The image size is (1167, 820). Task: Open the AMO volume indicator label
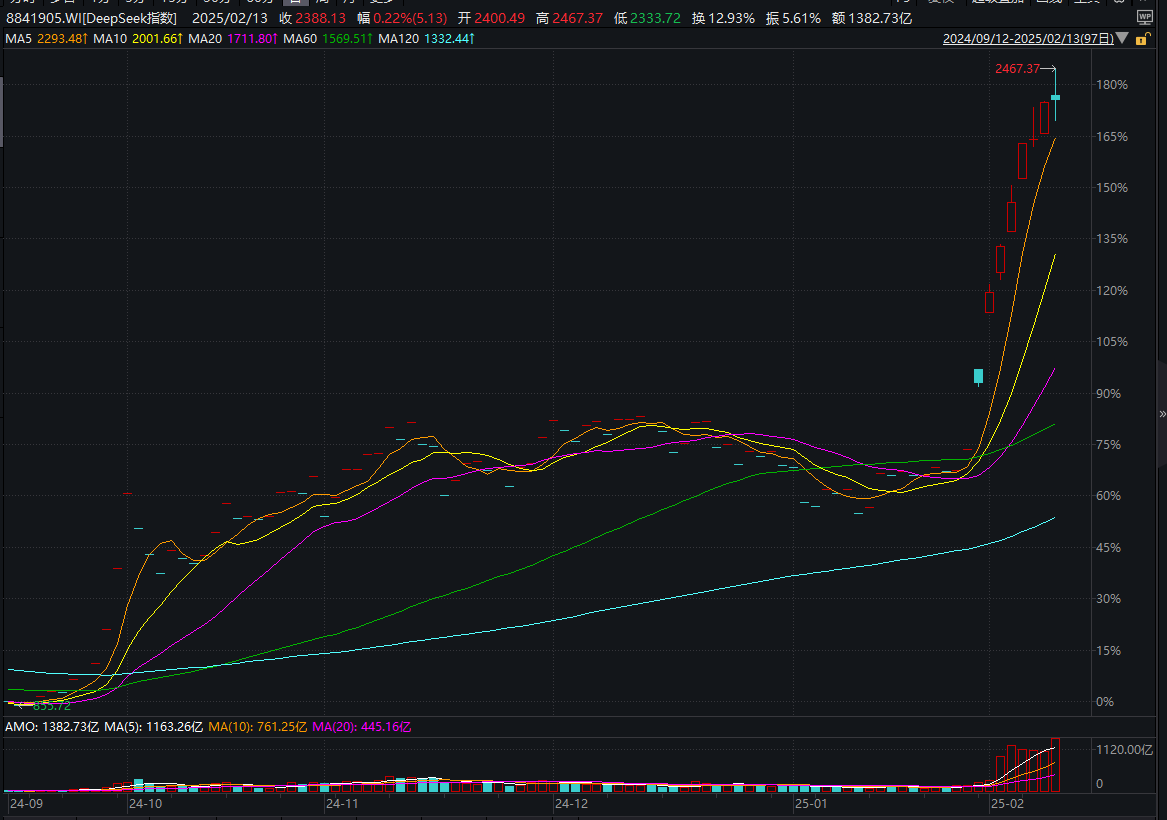[52, 726]
